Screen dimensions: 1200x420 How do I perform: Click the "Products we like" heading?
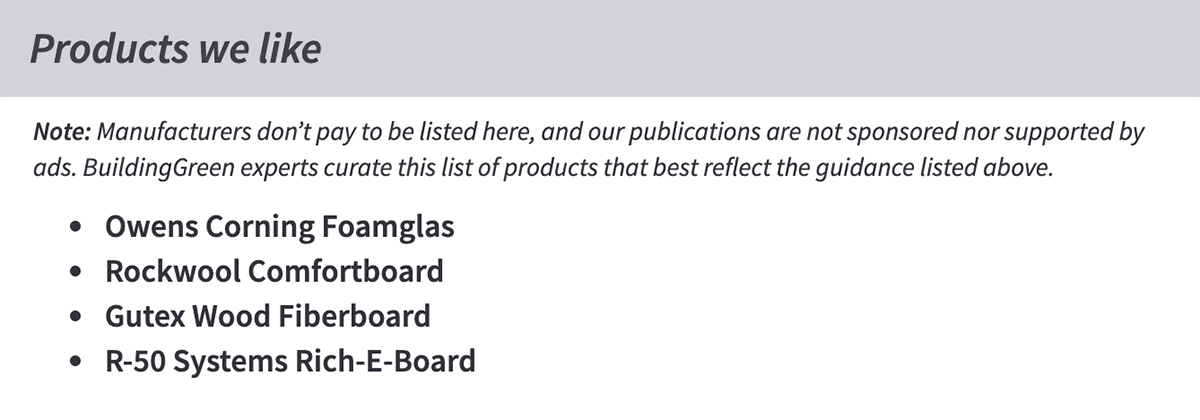coord(176,48)
